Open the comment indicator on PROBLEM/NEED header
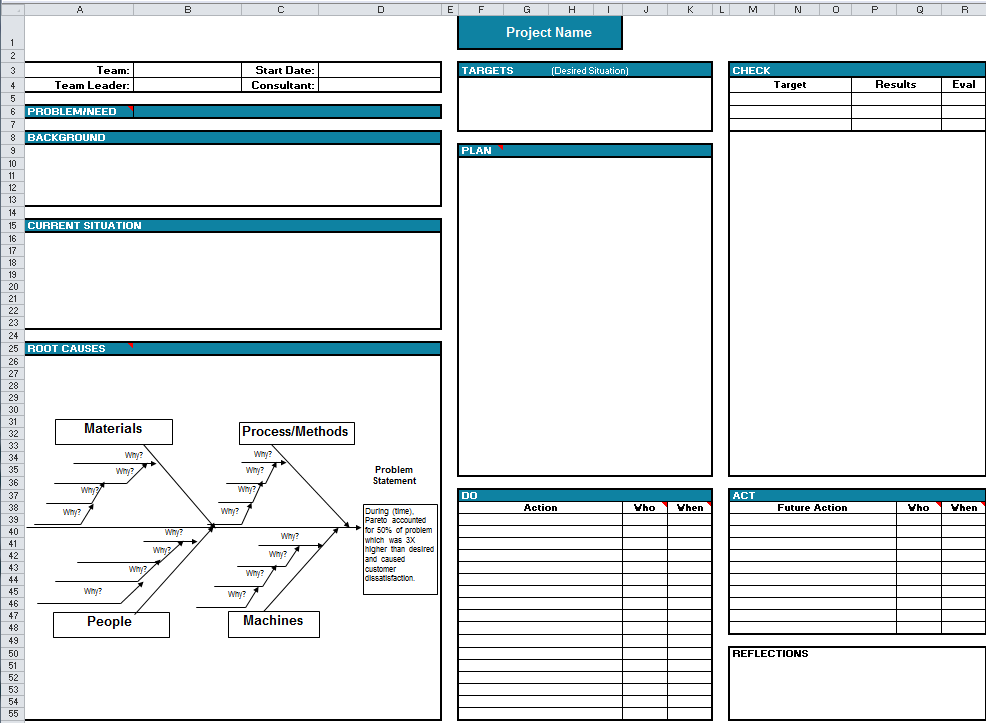986x723 pixels. (x=131, y=110)
